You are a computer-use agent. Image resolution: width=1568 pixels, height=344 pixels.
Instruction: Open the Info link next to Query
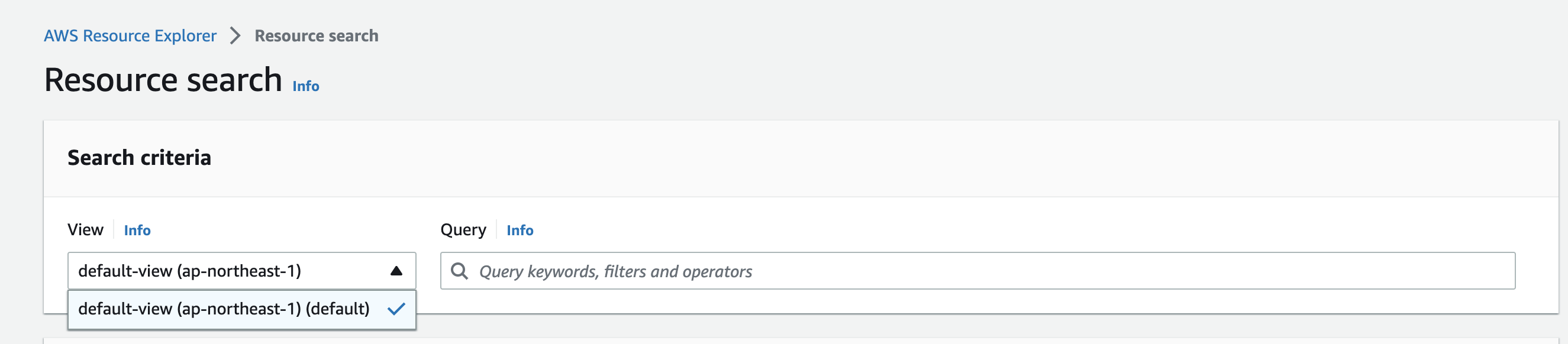(x=520, y=231)
